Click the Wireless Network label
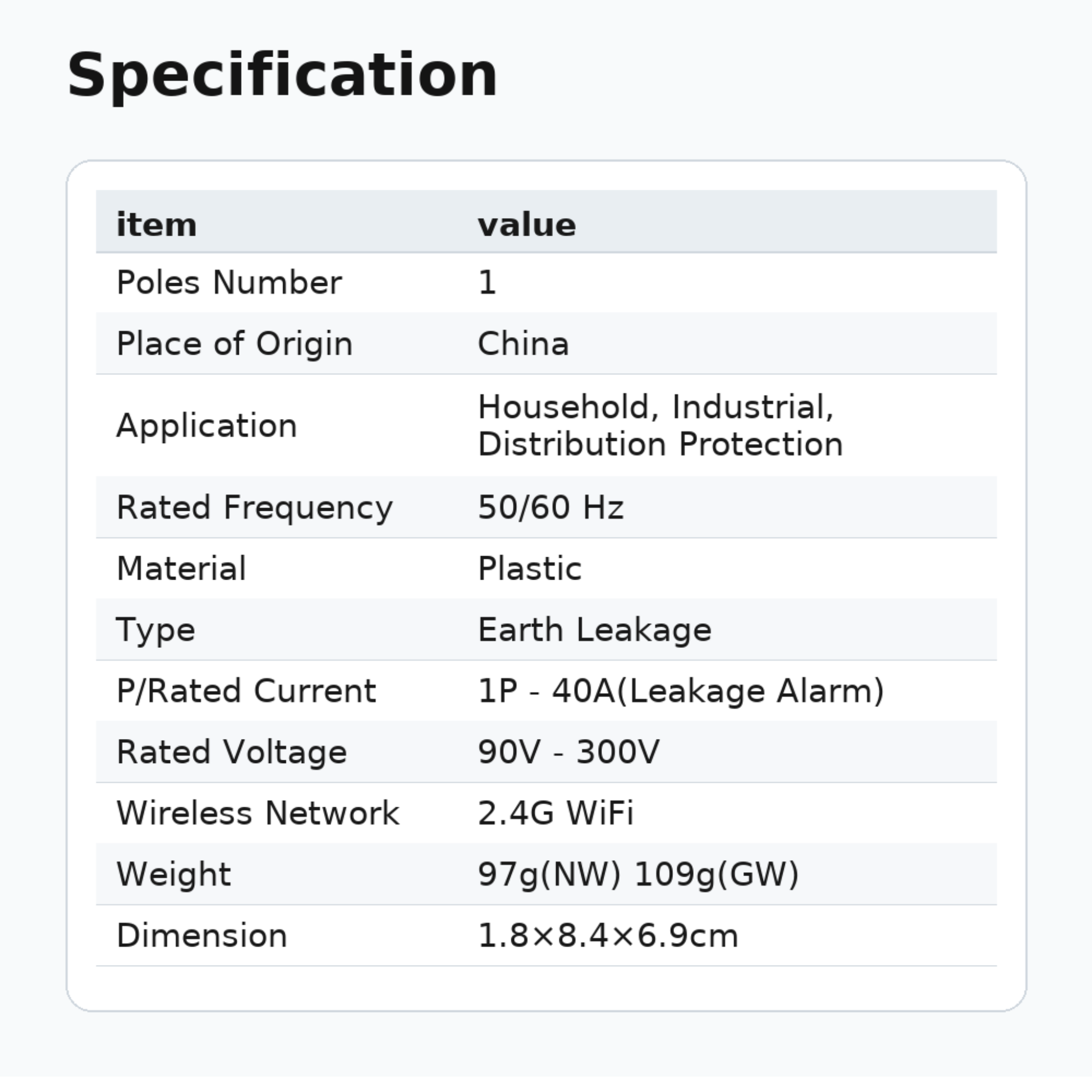This screenshot has height=1092, width=1092. [x=258, y=813]
